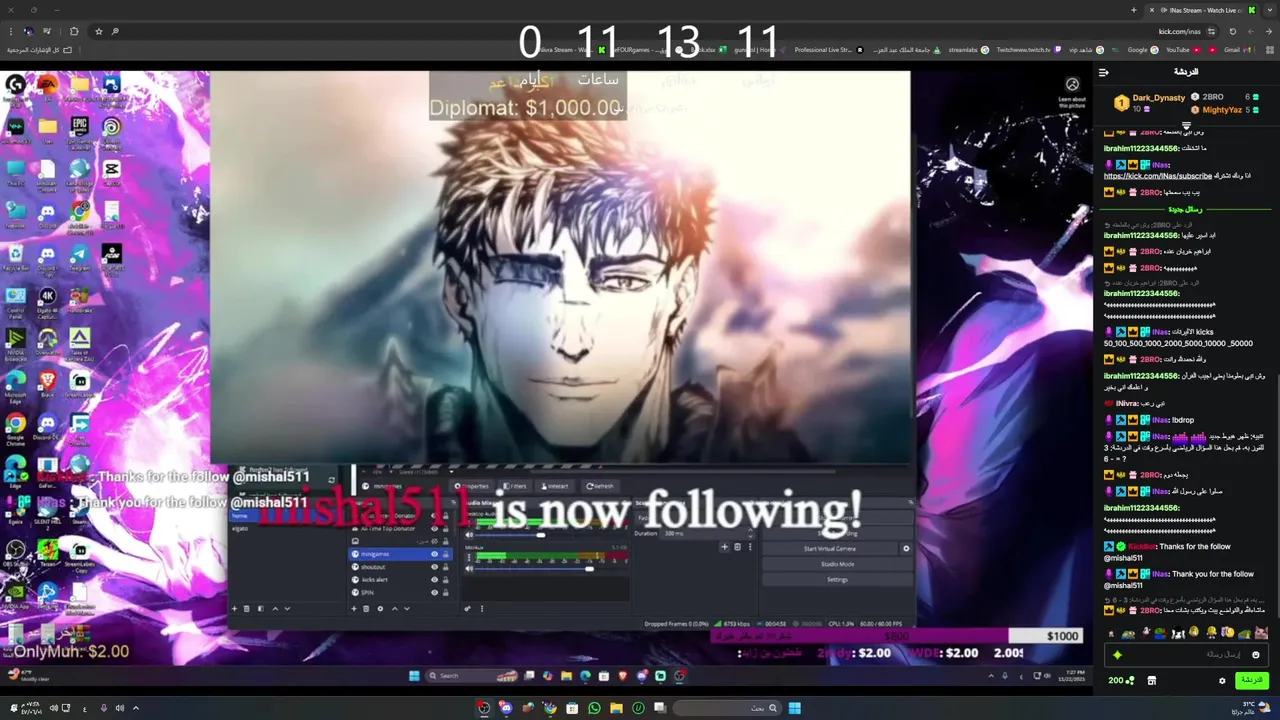The width and height of the screenshot is (1280, 720).
Task: Open audio mixer three-dot menu in OBS
Action: coord(481,608)
